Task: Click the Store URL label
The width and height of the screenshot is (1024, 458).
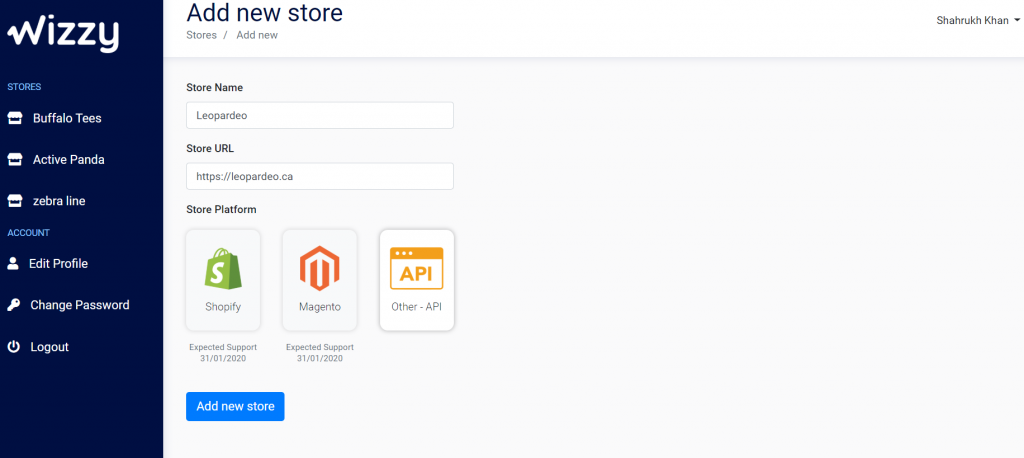Action: coord(210,148)
